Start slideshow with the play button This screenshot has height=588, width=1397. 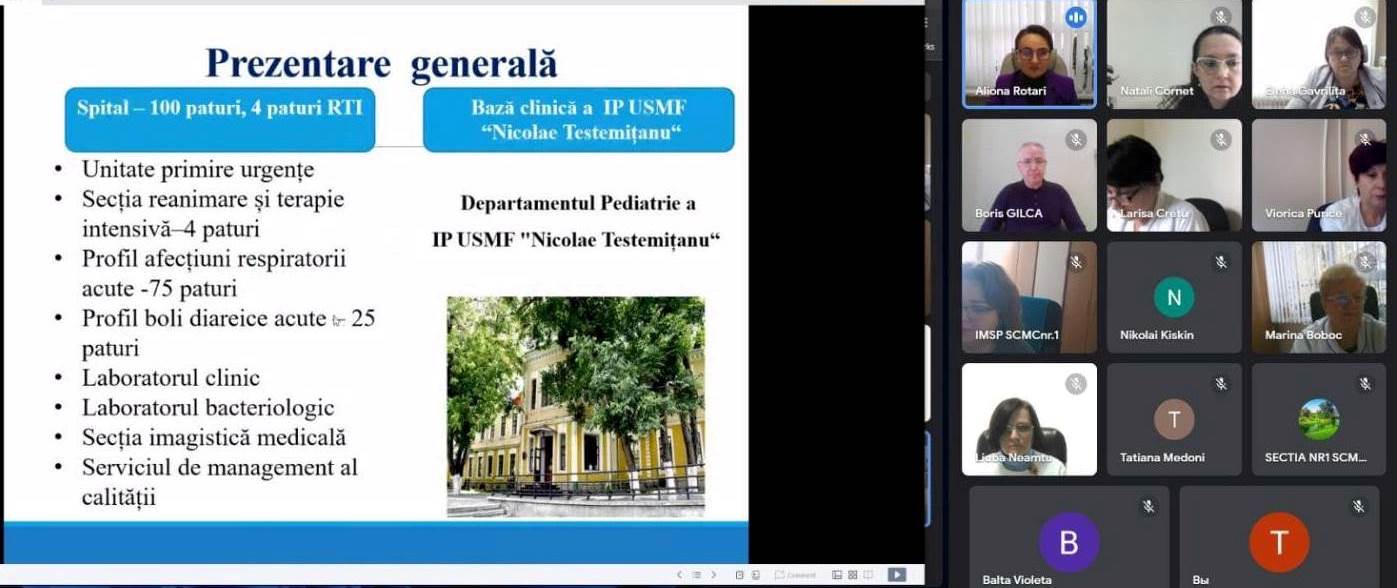pyautogui.click(x=896, y=575)
